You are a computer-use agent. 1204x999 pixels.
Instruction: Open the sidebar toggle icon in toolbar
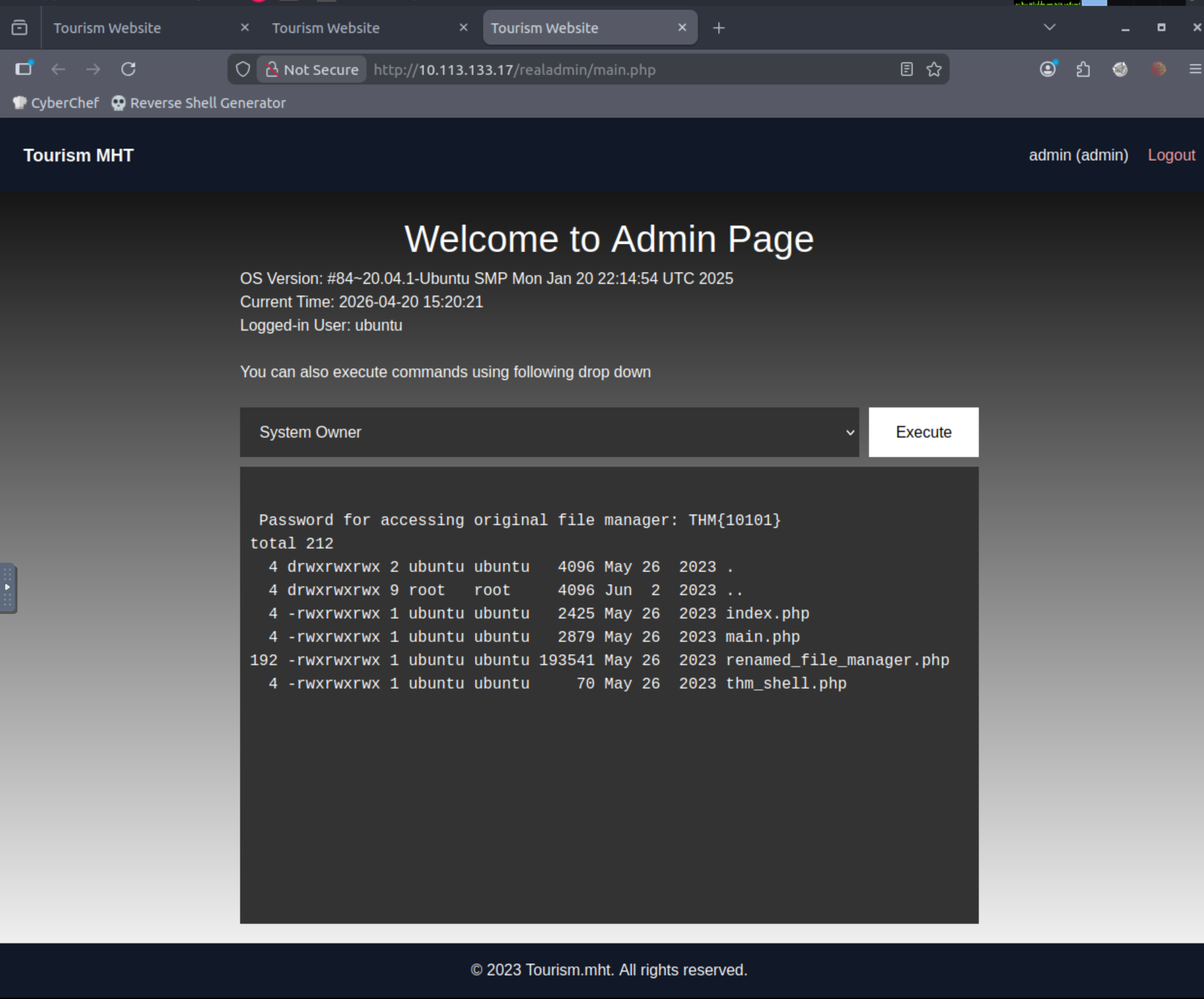24,69
